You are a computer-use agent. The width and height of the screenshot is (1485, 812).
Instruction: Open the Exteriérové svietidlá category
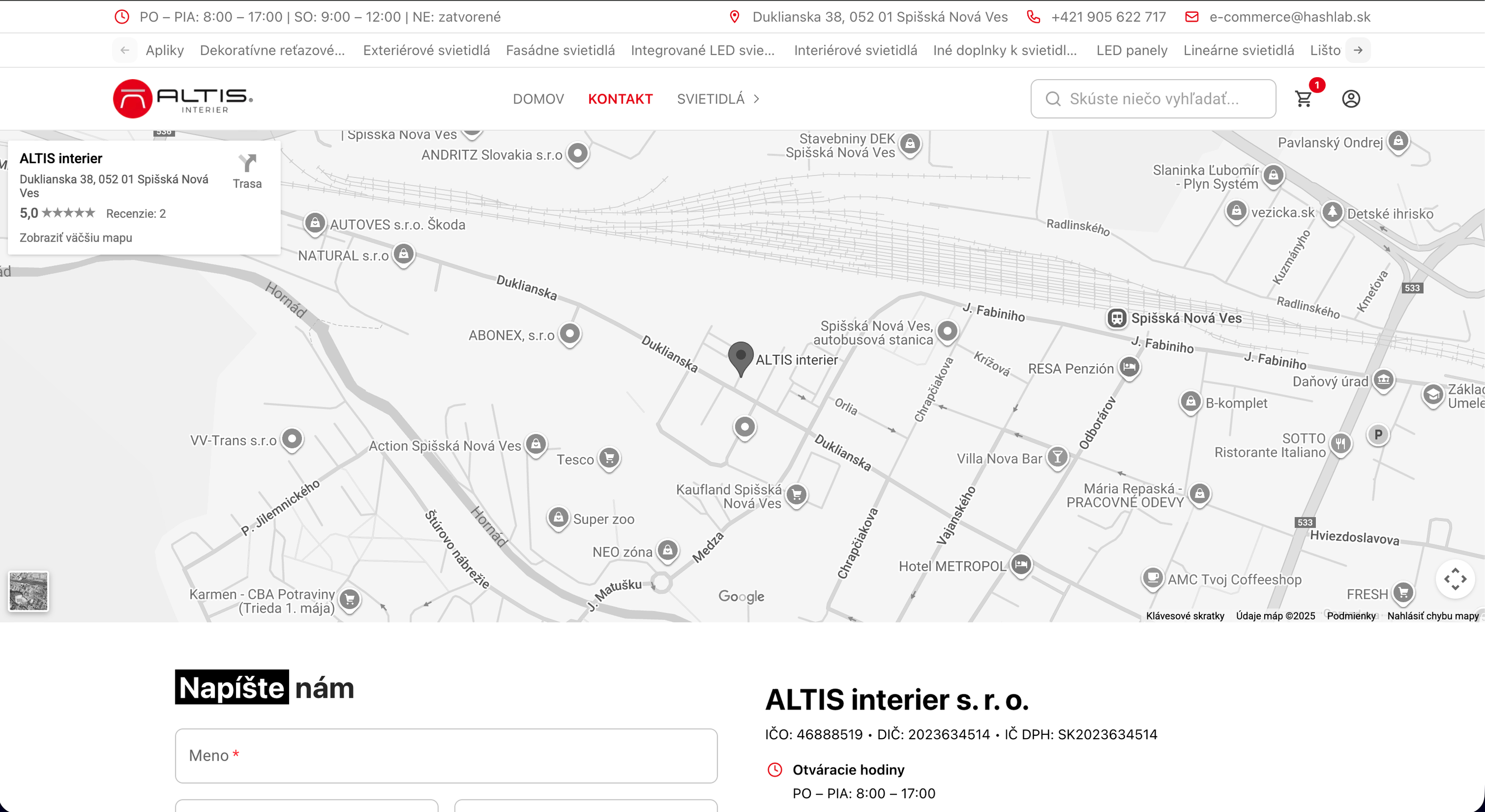tap(427, 50)
